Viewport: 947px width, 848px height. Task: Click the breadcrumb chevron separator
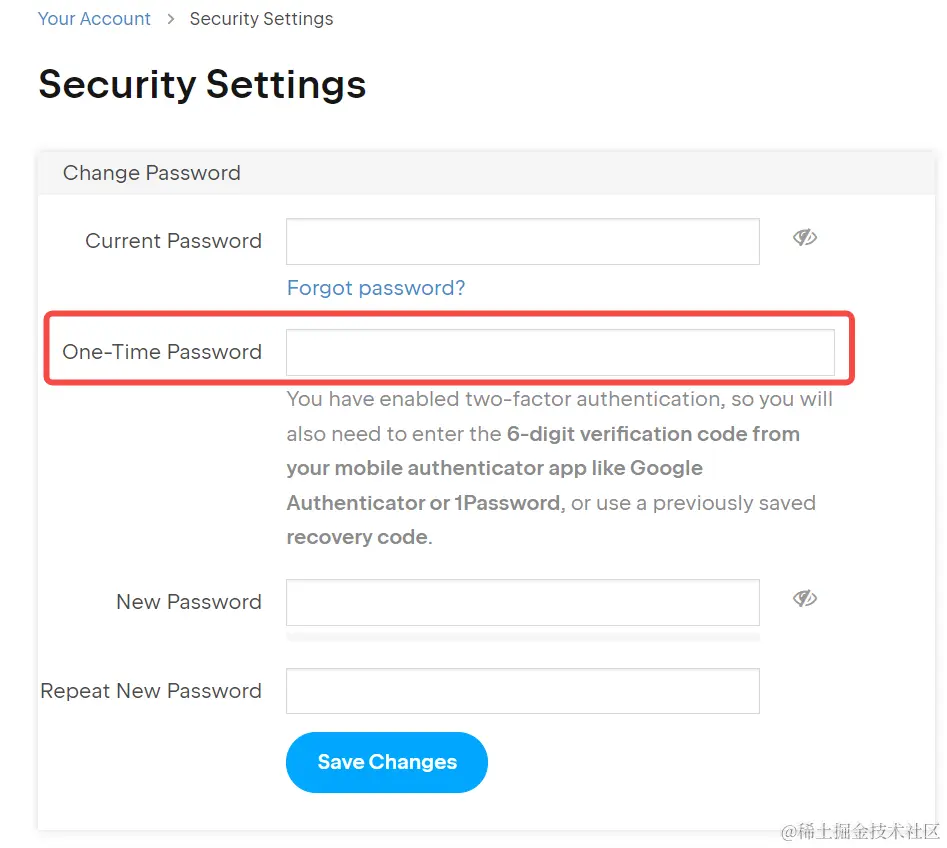170,19
